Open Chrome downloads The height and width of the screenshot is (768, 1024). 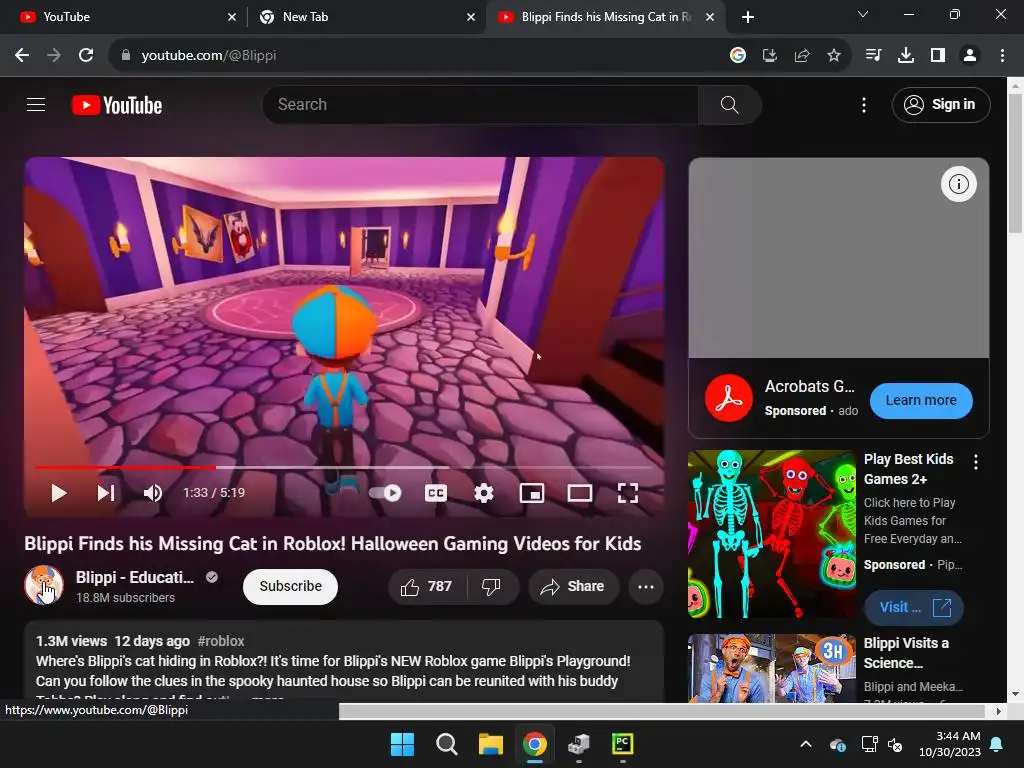point(905,56)
